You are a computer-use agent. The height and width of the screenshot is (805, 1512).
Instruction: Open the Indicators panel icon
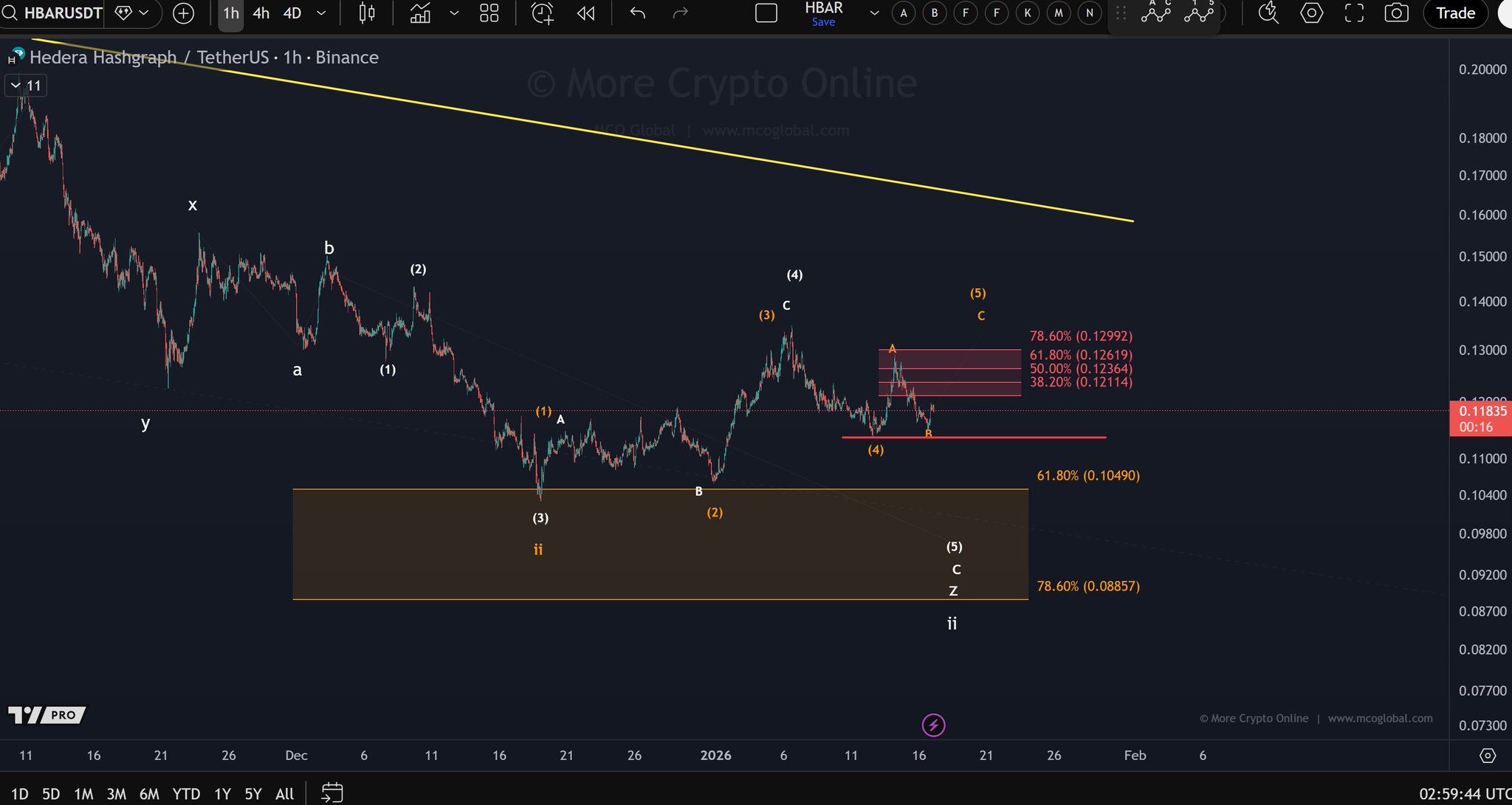(x=420, y=13)
